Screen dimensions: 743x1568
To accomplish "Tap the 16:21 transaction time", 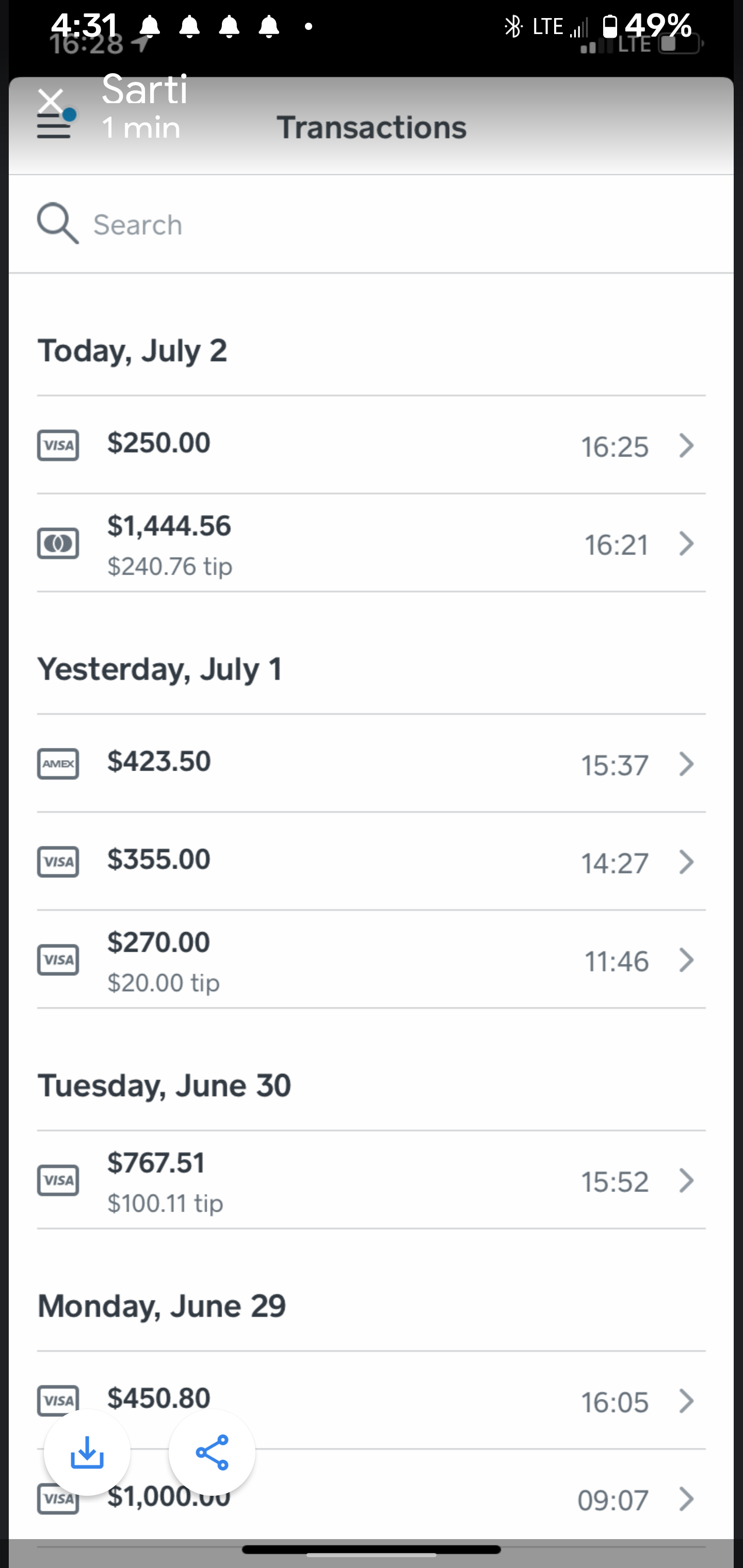I will [616, 545].
